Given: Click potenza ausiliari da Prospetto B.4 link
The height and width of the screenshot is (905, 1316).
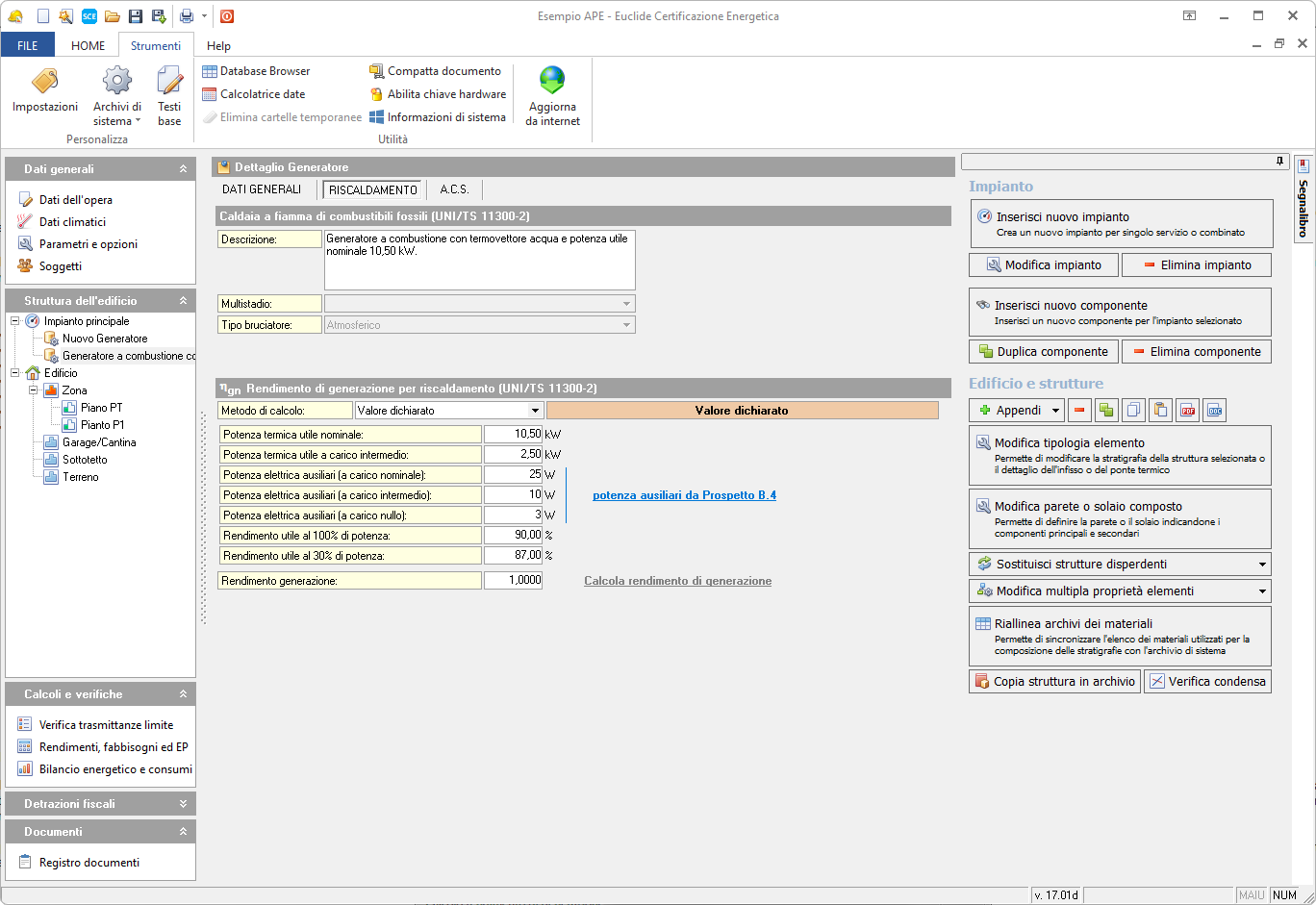Looking at the screenshot, I should (x=684, y=495).
